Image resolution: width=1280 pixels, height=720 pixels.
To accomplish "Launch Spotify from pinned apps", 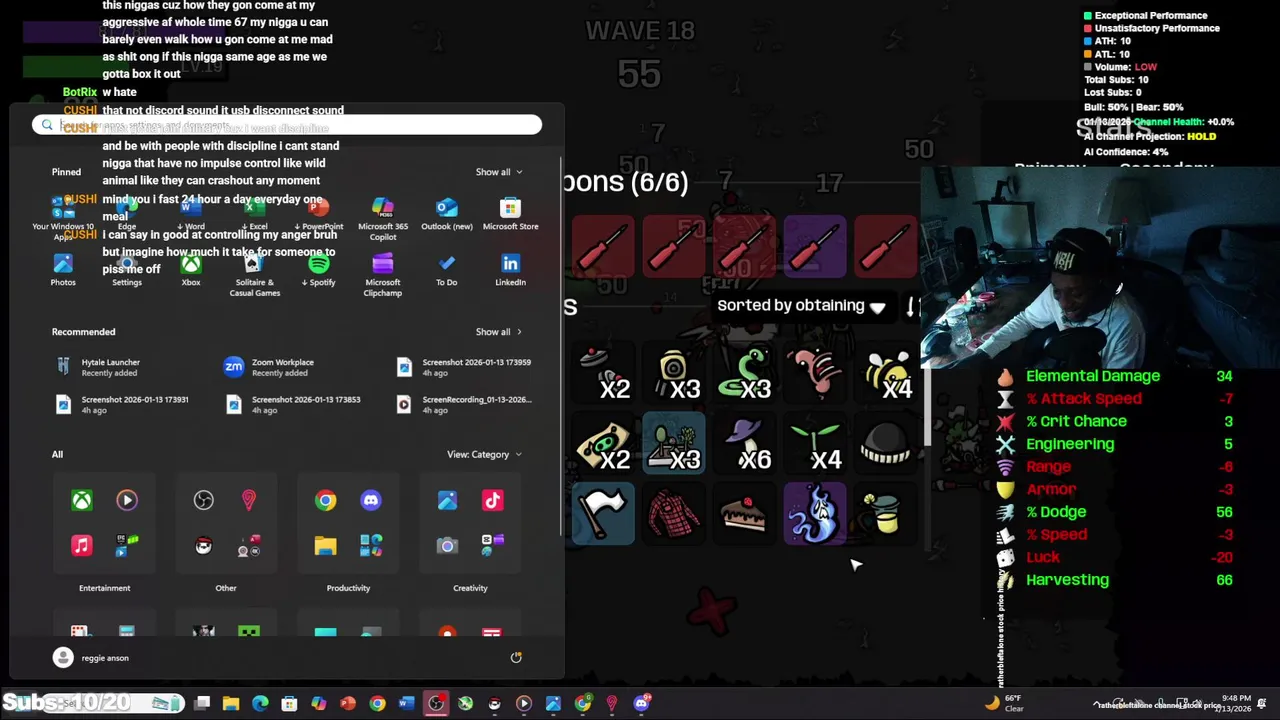I will click(x=319, y=270).
